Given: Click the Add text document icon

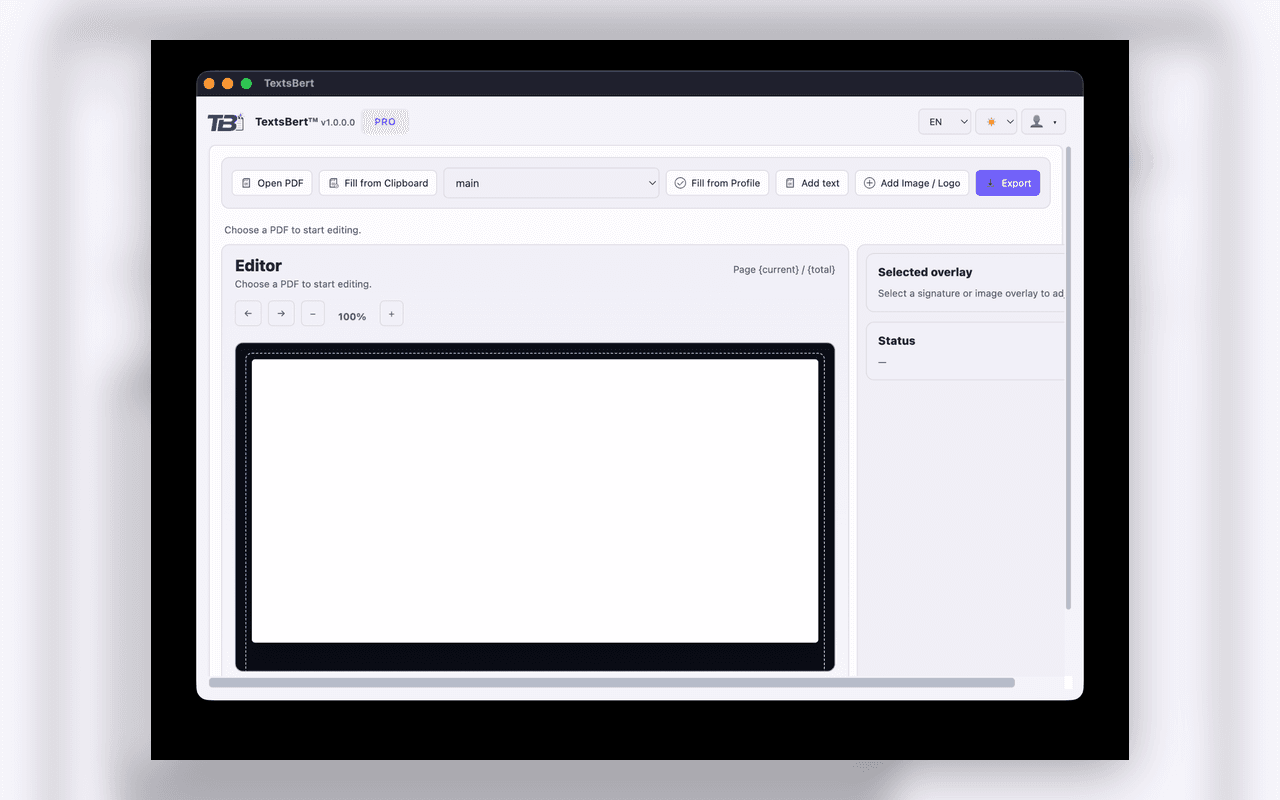Looking at the screenshot, I should click(790, 183).
